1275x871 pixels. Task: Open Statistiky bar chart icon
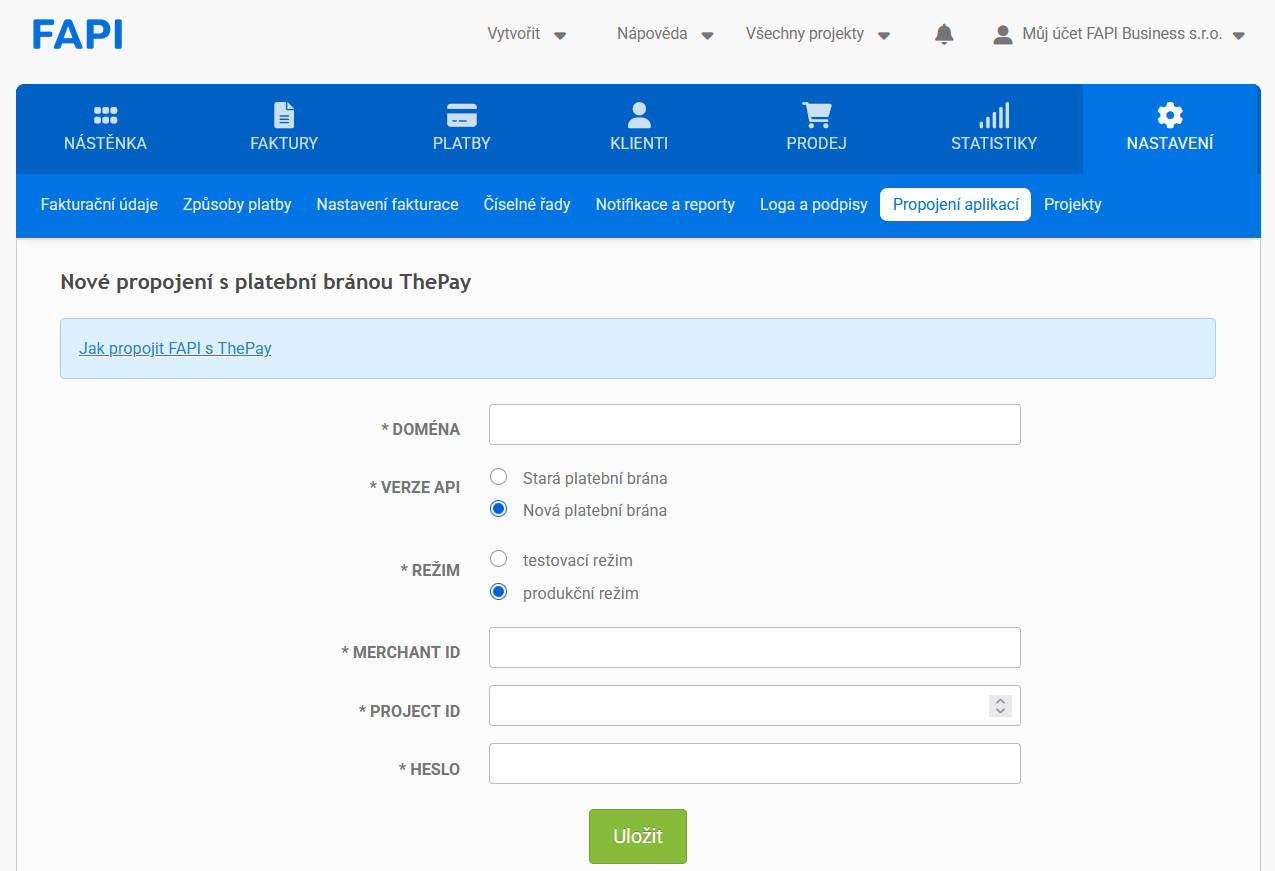tap(994, 115)
